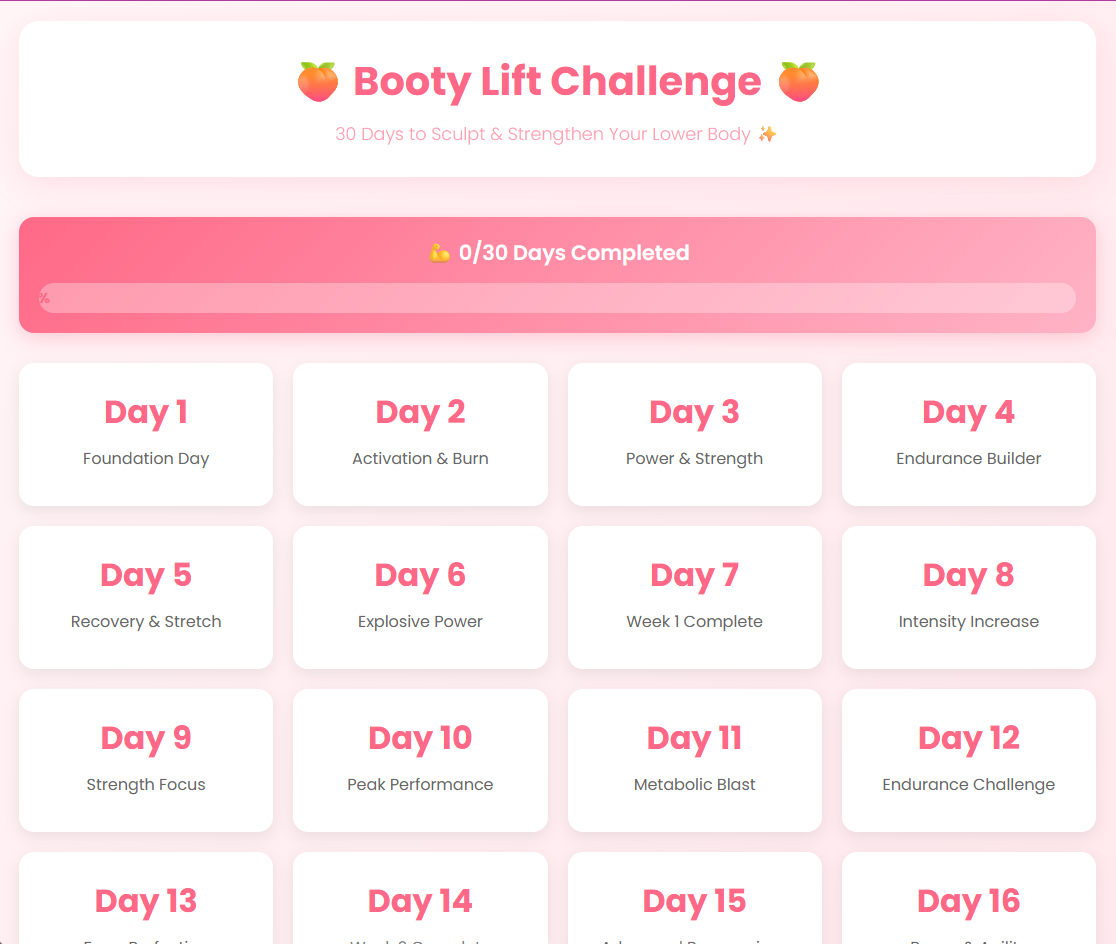Open the Day 10 Peak Performance card
Image resolution: width=1116 pixels, height=944 pixels.
(420, 760)
